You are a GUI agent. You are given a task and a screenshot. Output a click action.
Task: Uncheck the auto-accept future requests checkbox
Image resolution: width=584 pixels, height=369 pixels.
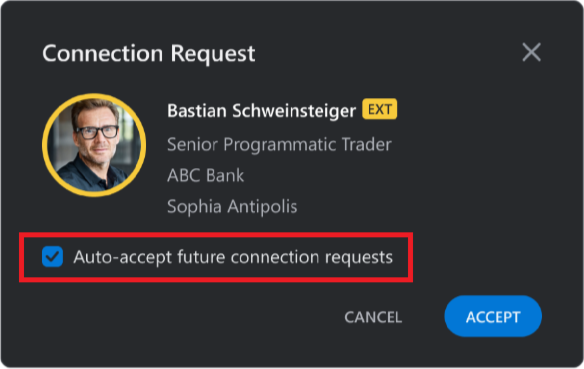point(53,257)
